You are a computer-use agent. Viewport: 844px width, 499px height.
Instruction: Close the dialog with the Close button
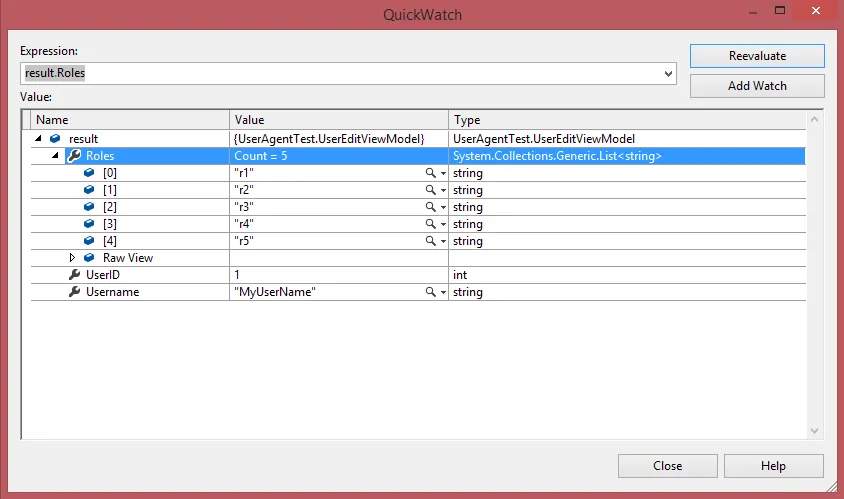click(x=667, y=466)
